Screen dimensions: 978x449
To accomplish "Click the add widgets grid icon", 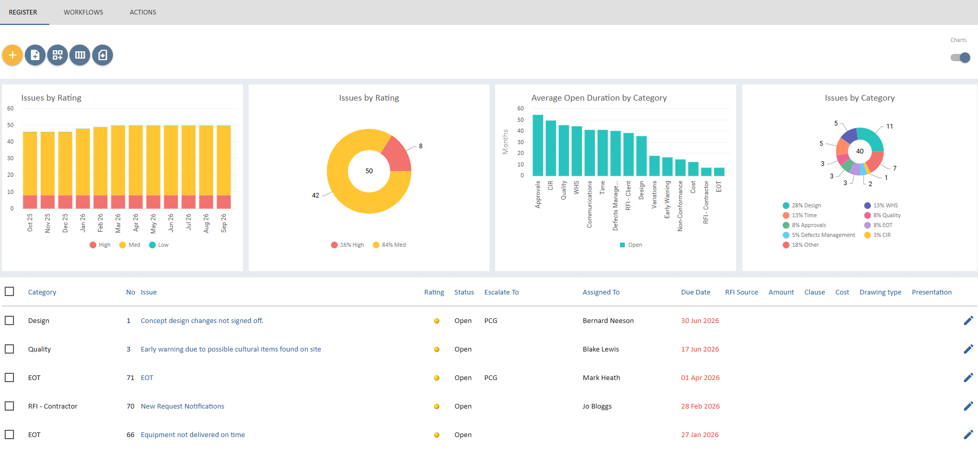I will coord(57,56).
